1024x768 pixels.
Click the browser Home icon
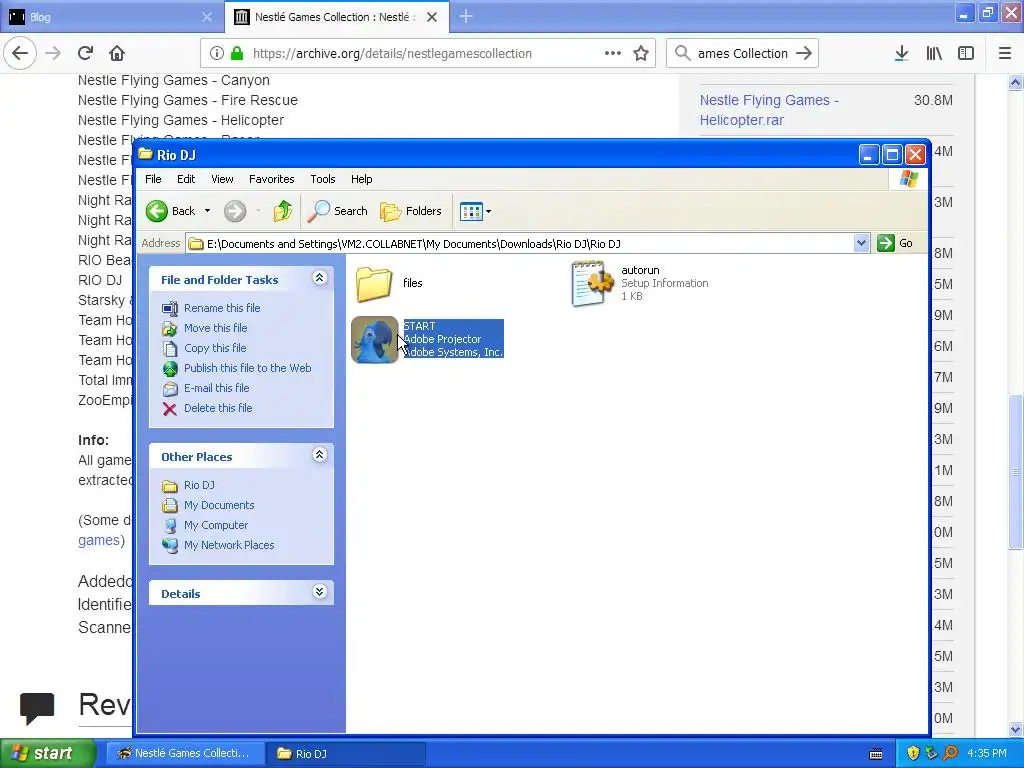(x=117, y=53)
